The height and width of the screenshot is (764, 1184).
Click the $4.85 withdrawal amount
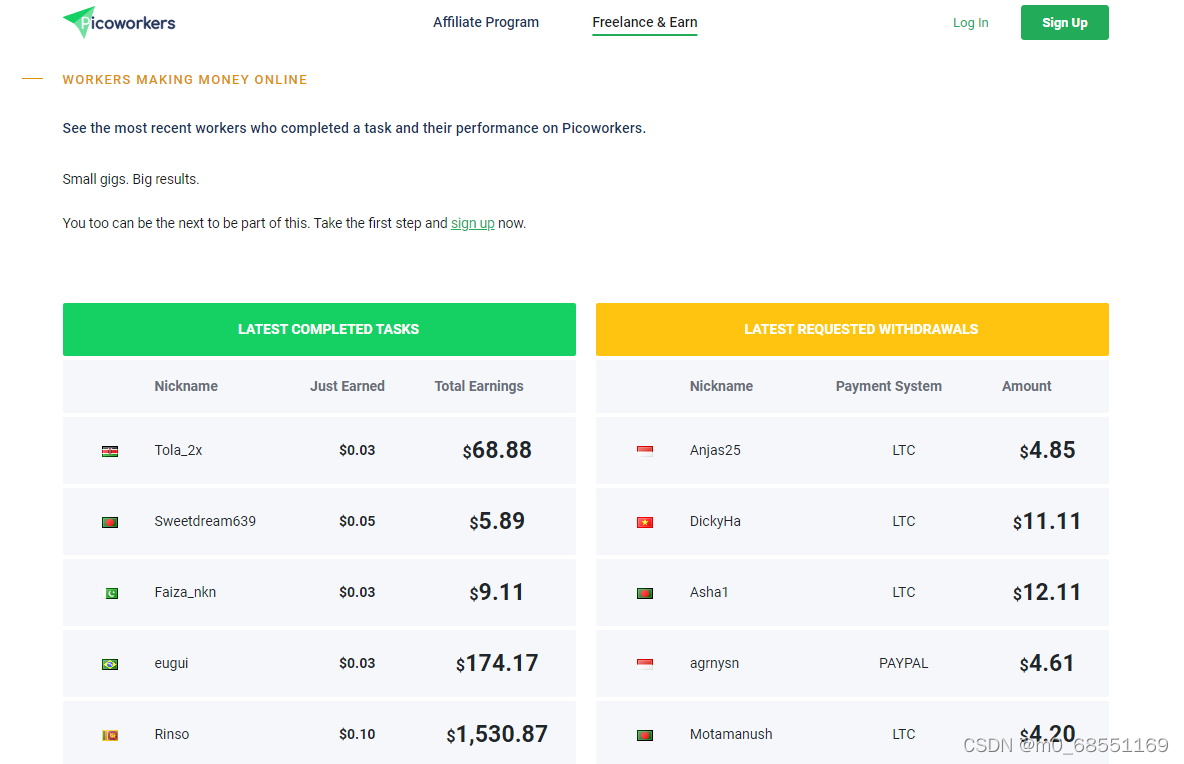tap(1047, 451)
